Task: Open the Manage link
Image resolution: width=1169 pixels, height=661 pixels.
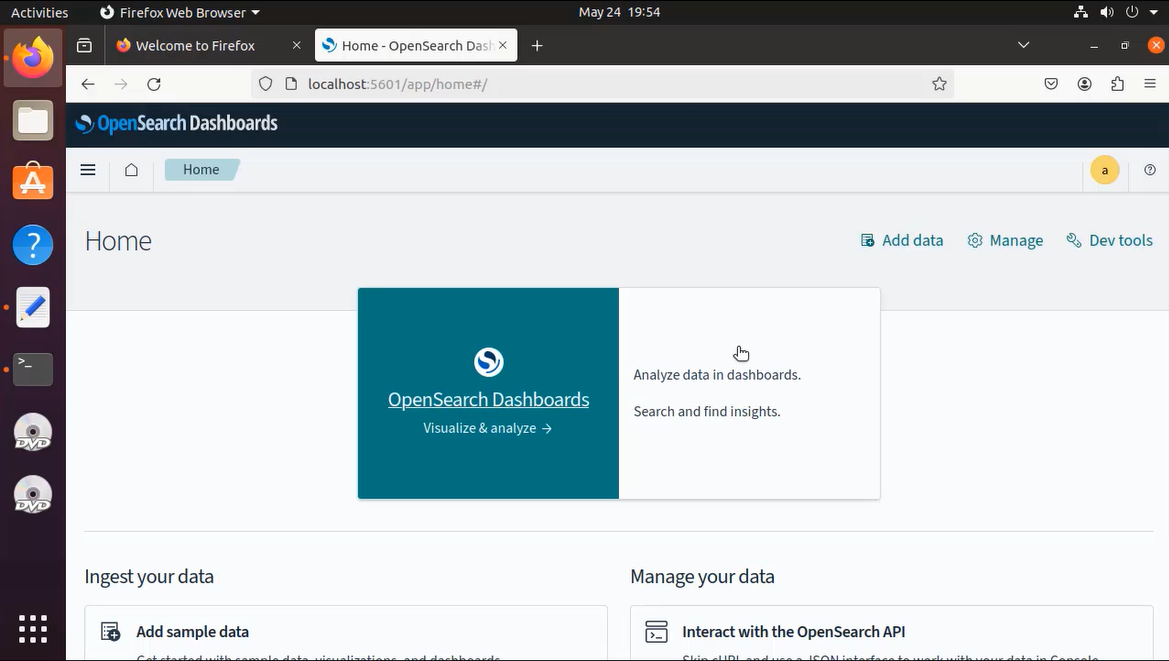Action: (x=1005, y=241)
